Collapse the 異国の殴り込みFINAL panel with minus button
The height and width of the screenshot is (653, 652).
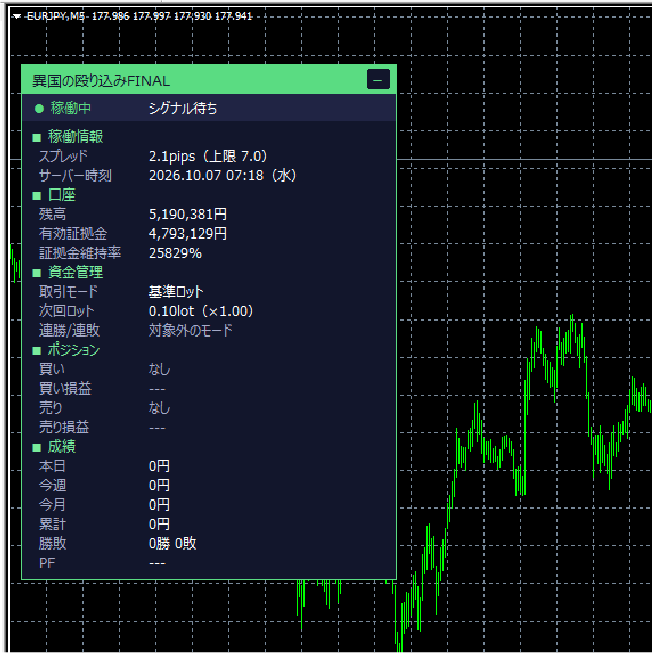point(378,80)
